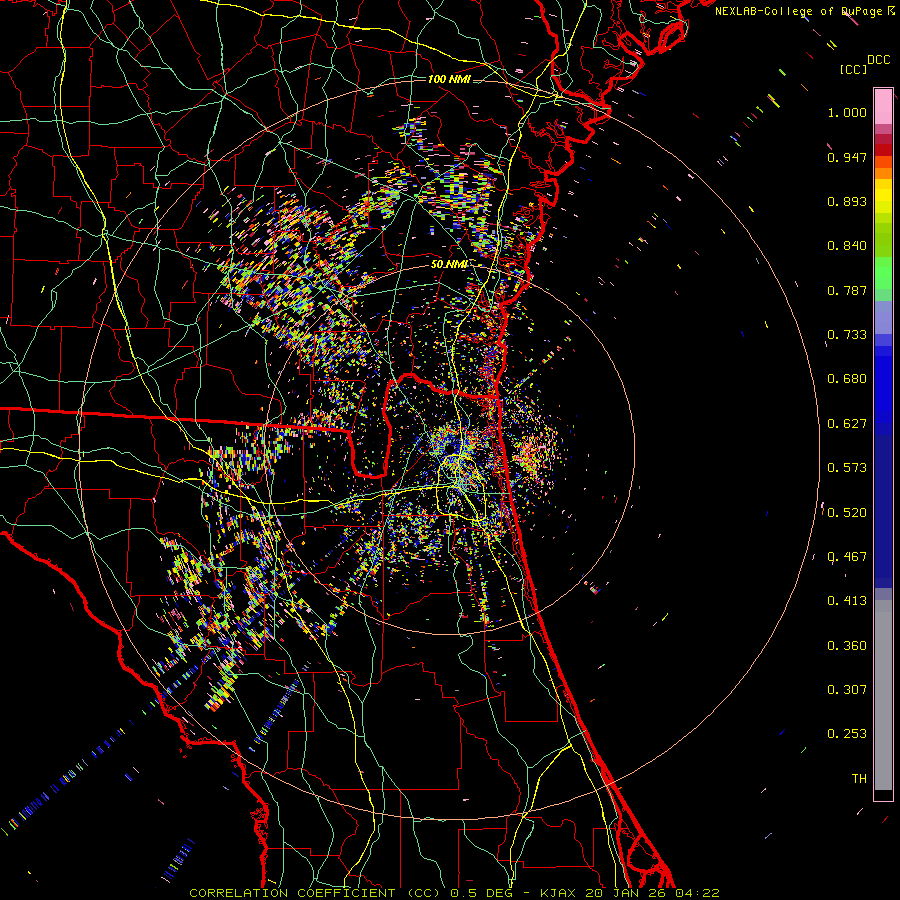Click the 100 NMI range ring label
Screen dimensions: 900x900
[449, 79]
